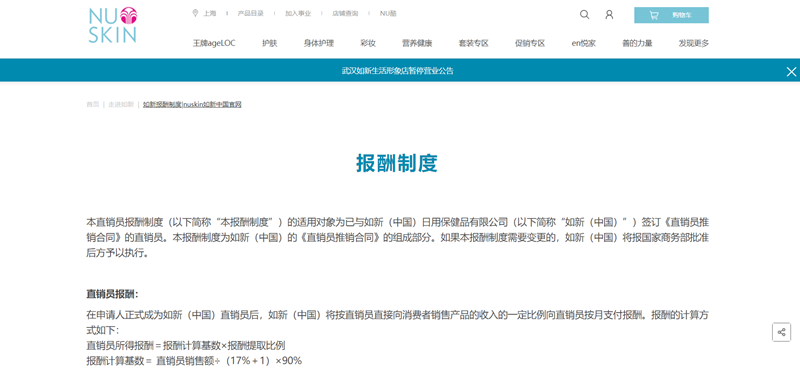Viewport: 800px width, 374px height.
Task: Go to 套装专区 section
Action: coord(473,43)
